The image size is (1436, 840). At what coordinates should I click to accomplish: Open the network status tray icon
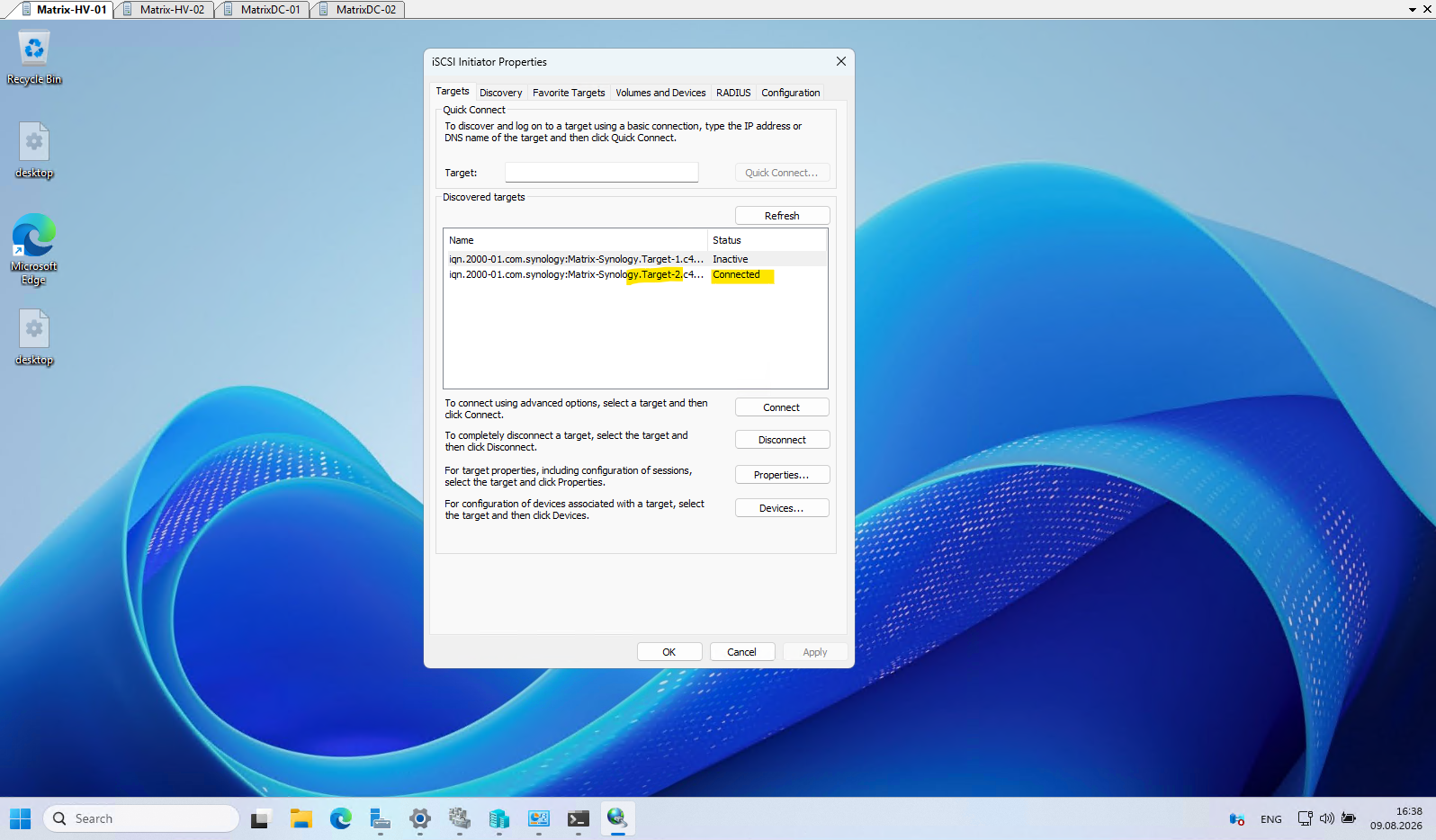[1305, 818]
